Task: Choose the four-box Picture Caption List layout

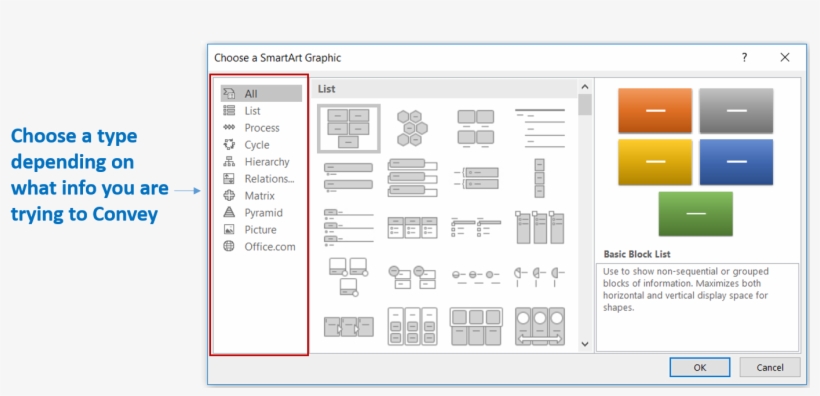Action: pyautogui.click(x=475, y=128)
